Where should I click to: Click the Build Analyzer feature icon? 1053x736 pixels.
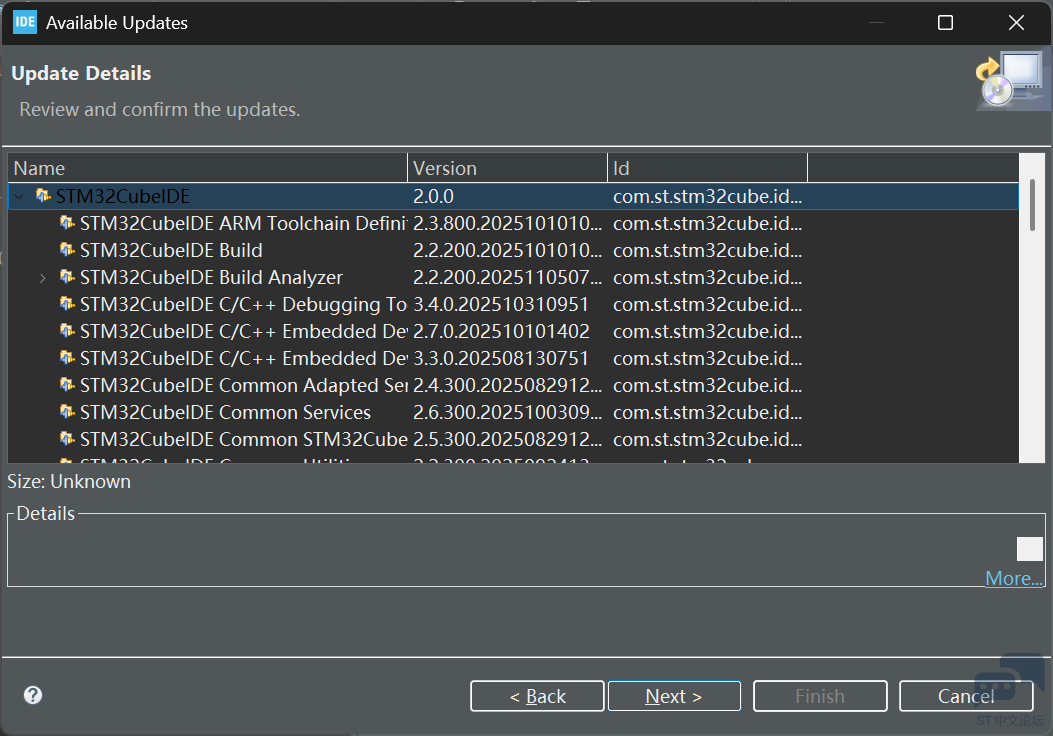point(67,277)
